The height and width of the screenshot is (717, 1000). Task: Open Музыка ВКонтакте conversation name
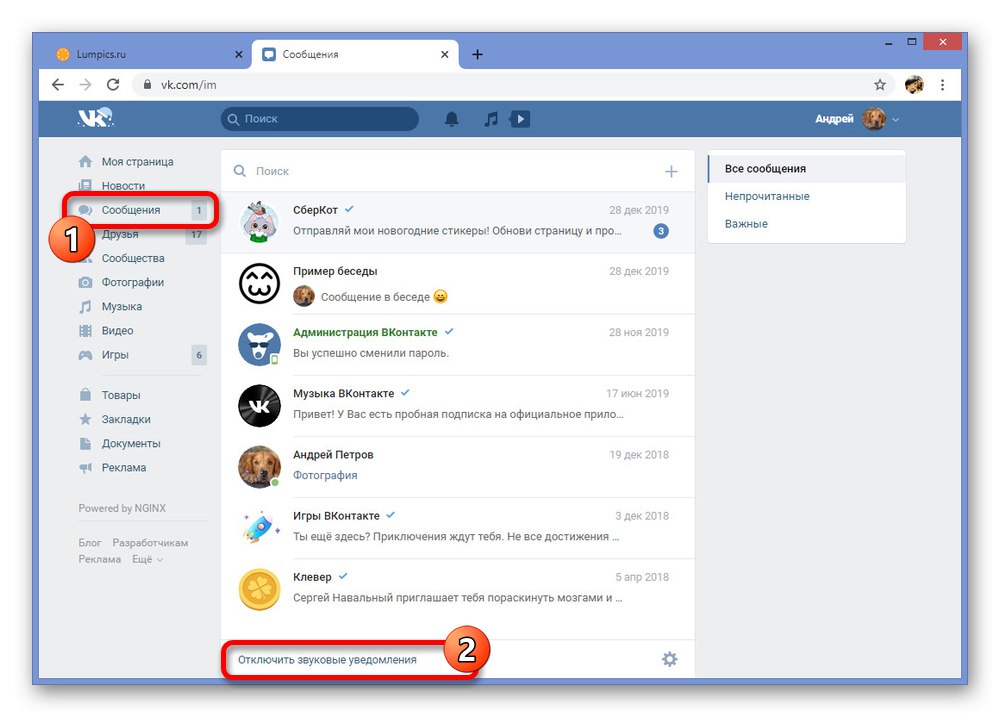click(343, 394)
